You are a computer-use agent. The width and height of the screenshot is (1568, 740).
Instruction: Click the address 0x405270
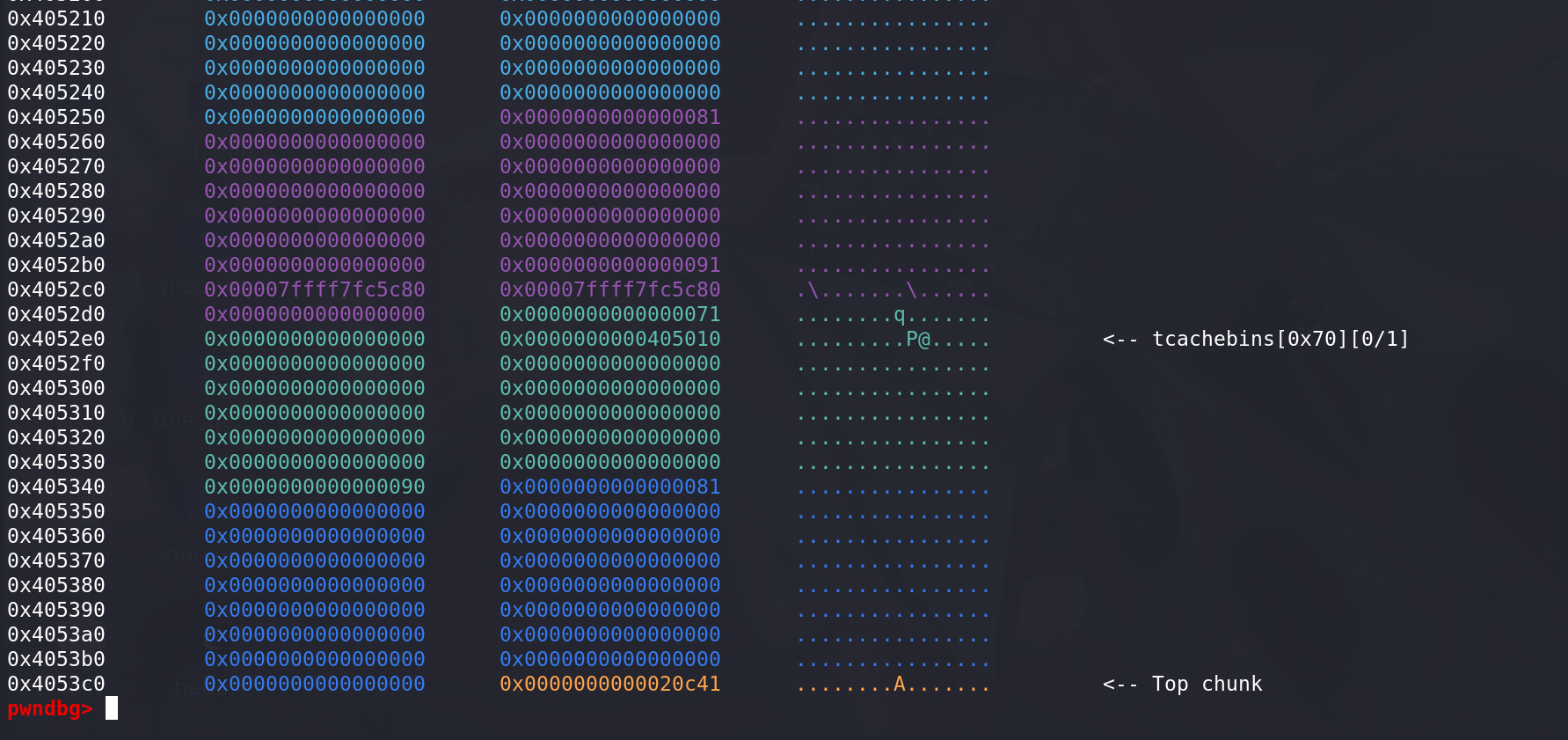pyautogui.click(x=56, y=166)
